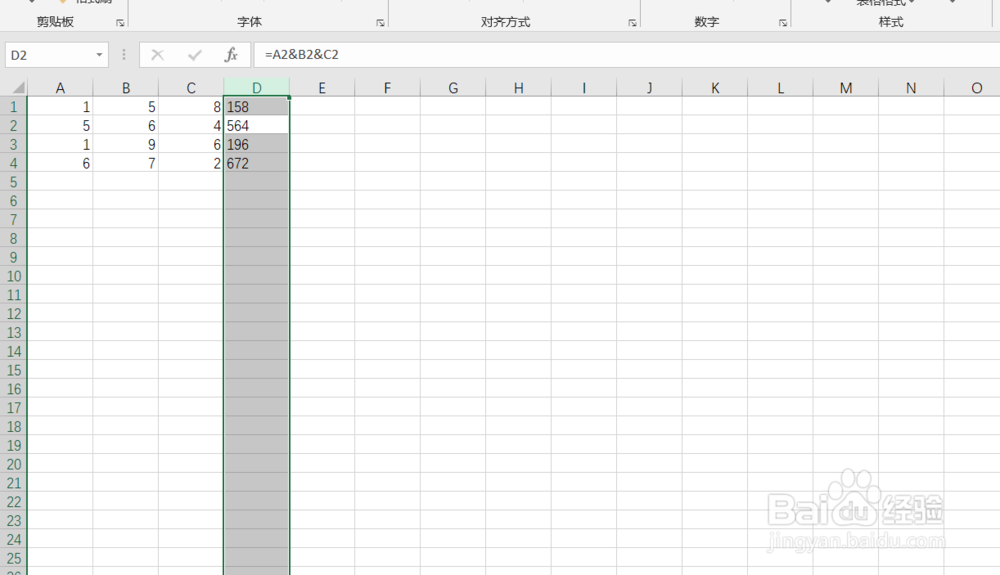
Task: Click cell C1 containing 8
Action: (x=191, y=106)
